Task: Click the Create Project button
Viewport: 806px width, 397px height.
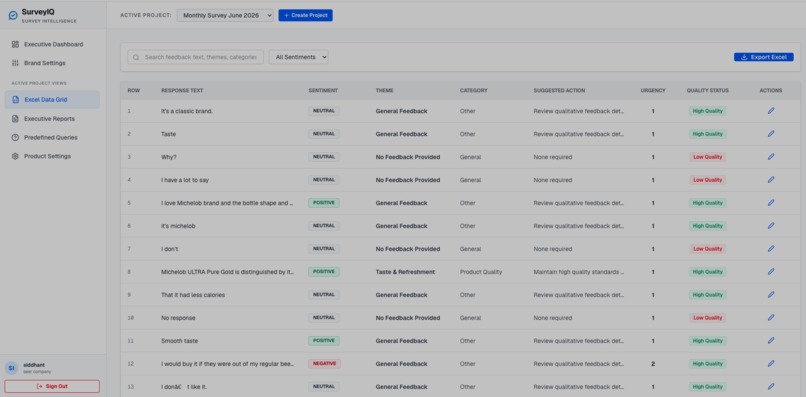Action: (x=305, y=15)
